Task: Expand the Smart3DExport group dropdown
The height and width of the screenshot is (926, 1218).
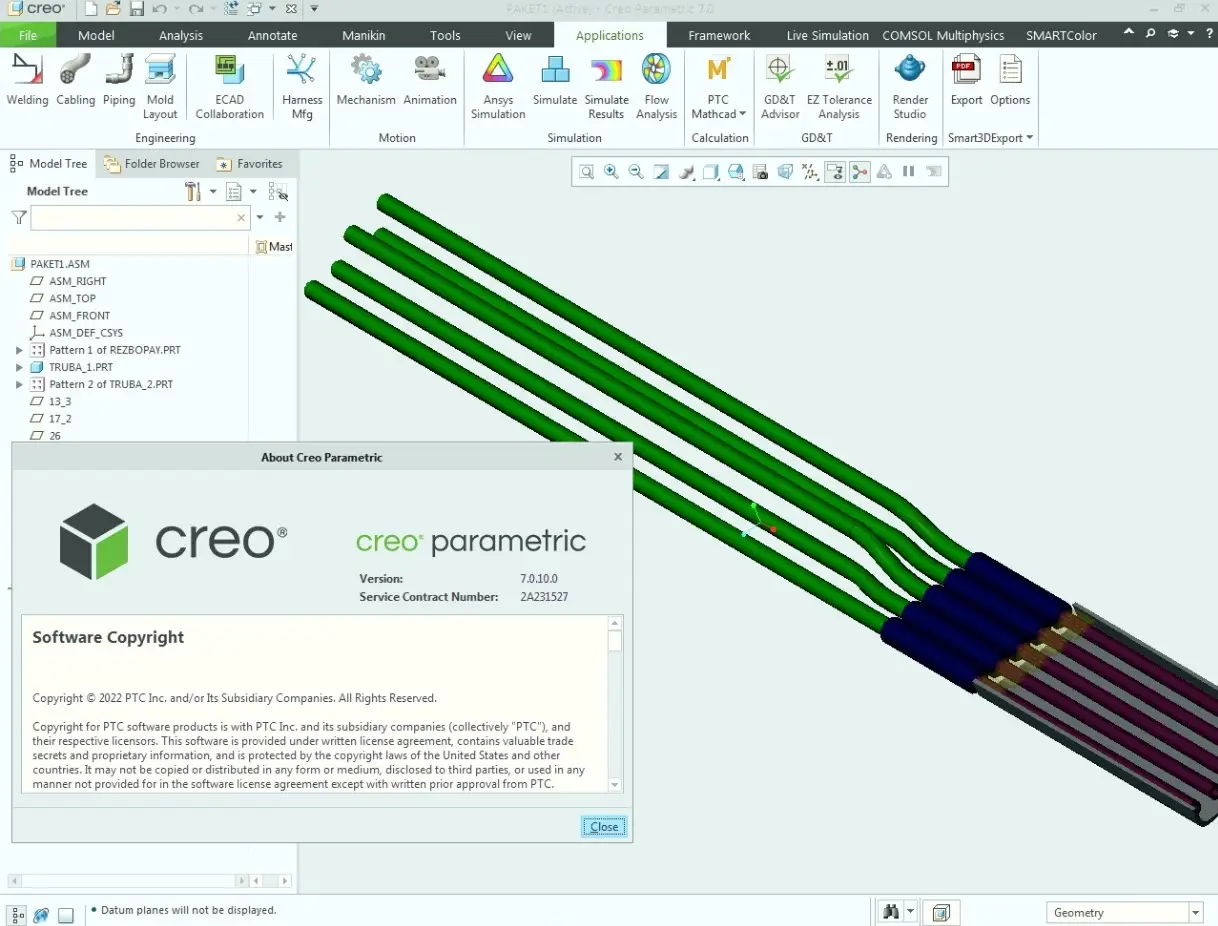Action: tap(1030, 138)
